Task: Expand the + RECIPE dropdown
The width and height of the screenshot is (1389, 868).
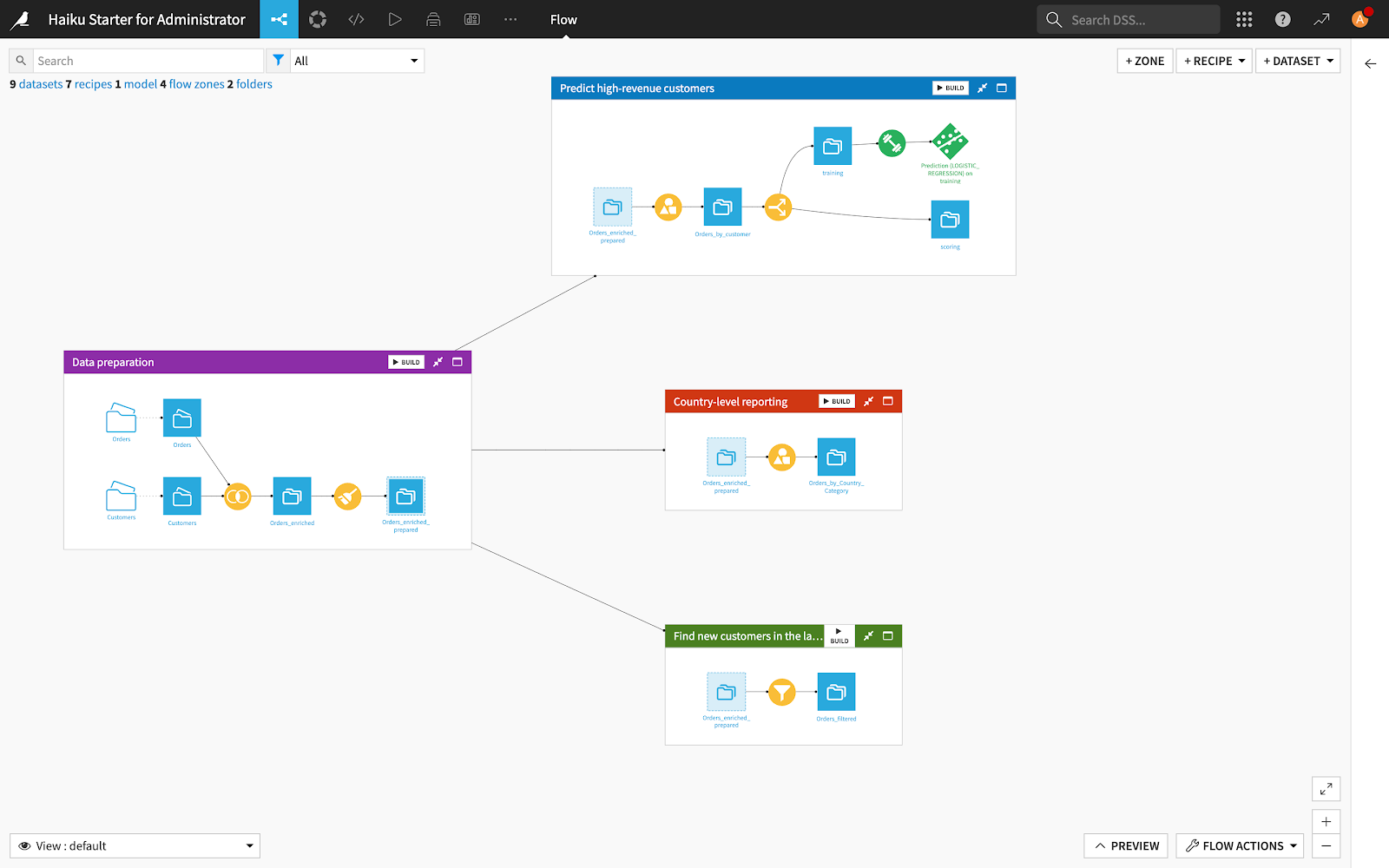Action: tap(1214, 61)
